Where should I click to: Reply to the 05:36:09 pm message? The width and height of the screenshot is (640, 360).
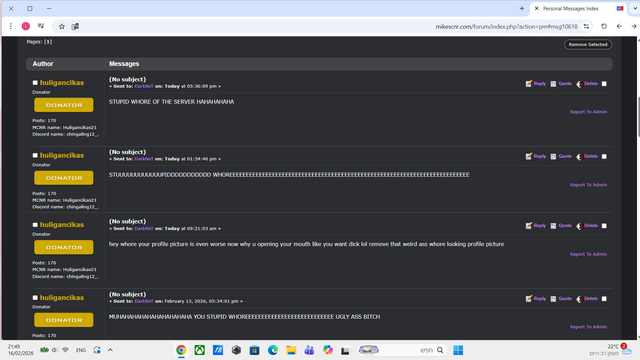coord(536,84)
